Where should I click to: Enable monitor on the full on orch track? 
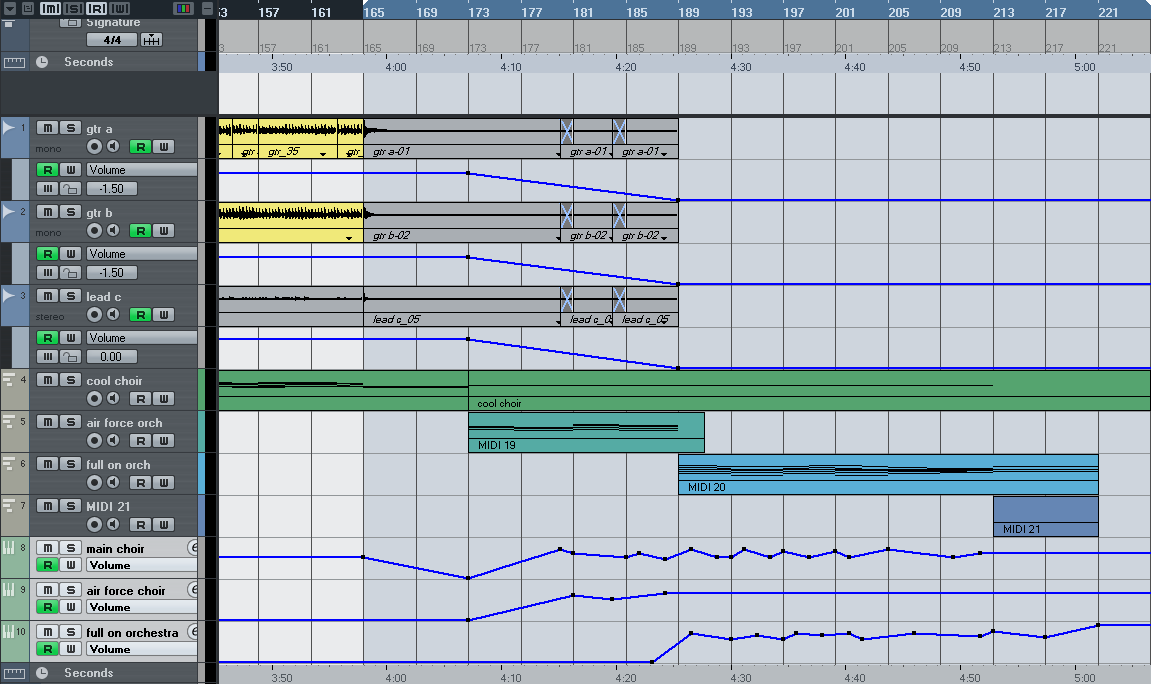(x=113, y=483)
